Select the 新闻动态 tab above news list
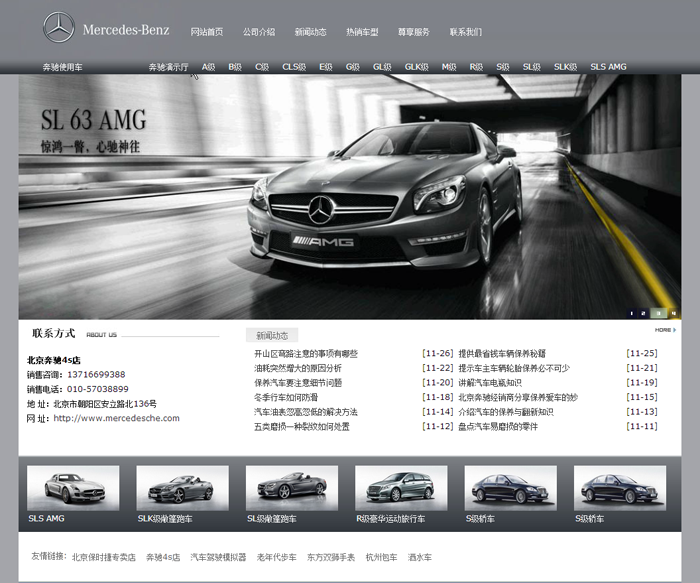Image resolution: width=700 pixels, height=583 pixels. pyautogui.click(x=272, y=336)
